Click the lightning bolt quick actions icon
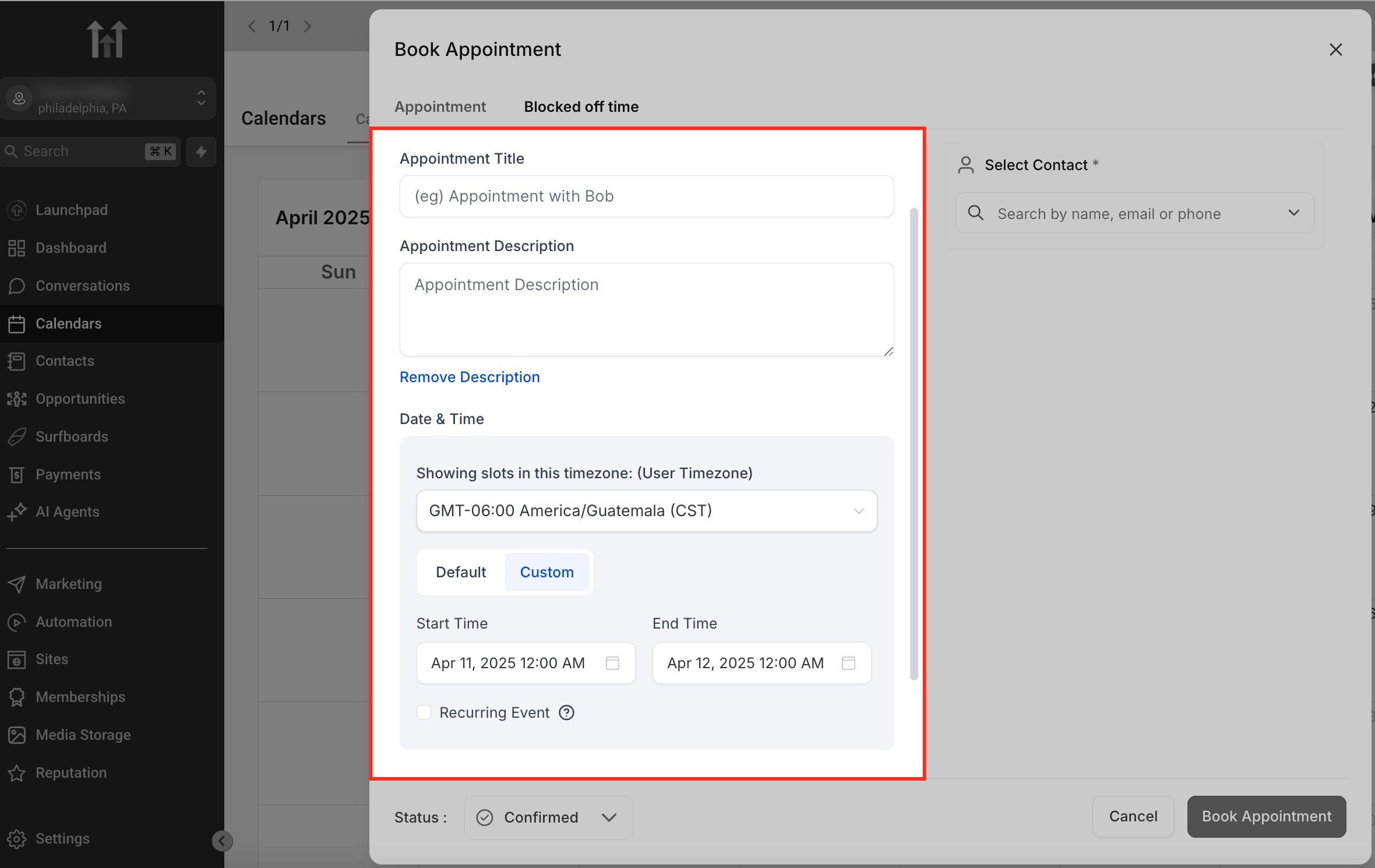The width and height of the screenshot is (1375, 868). [x=201, y=151]
